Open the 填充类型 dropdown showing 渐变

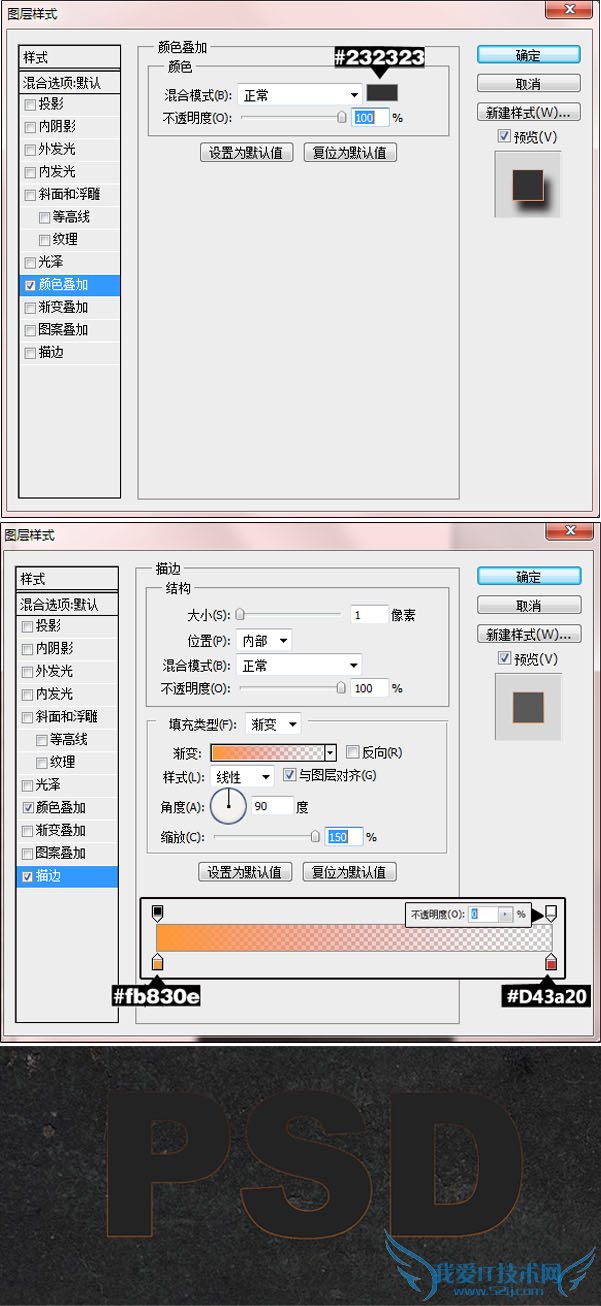[x=272, y=723]
